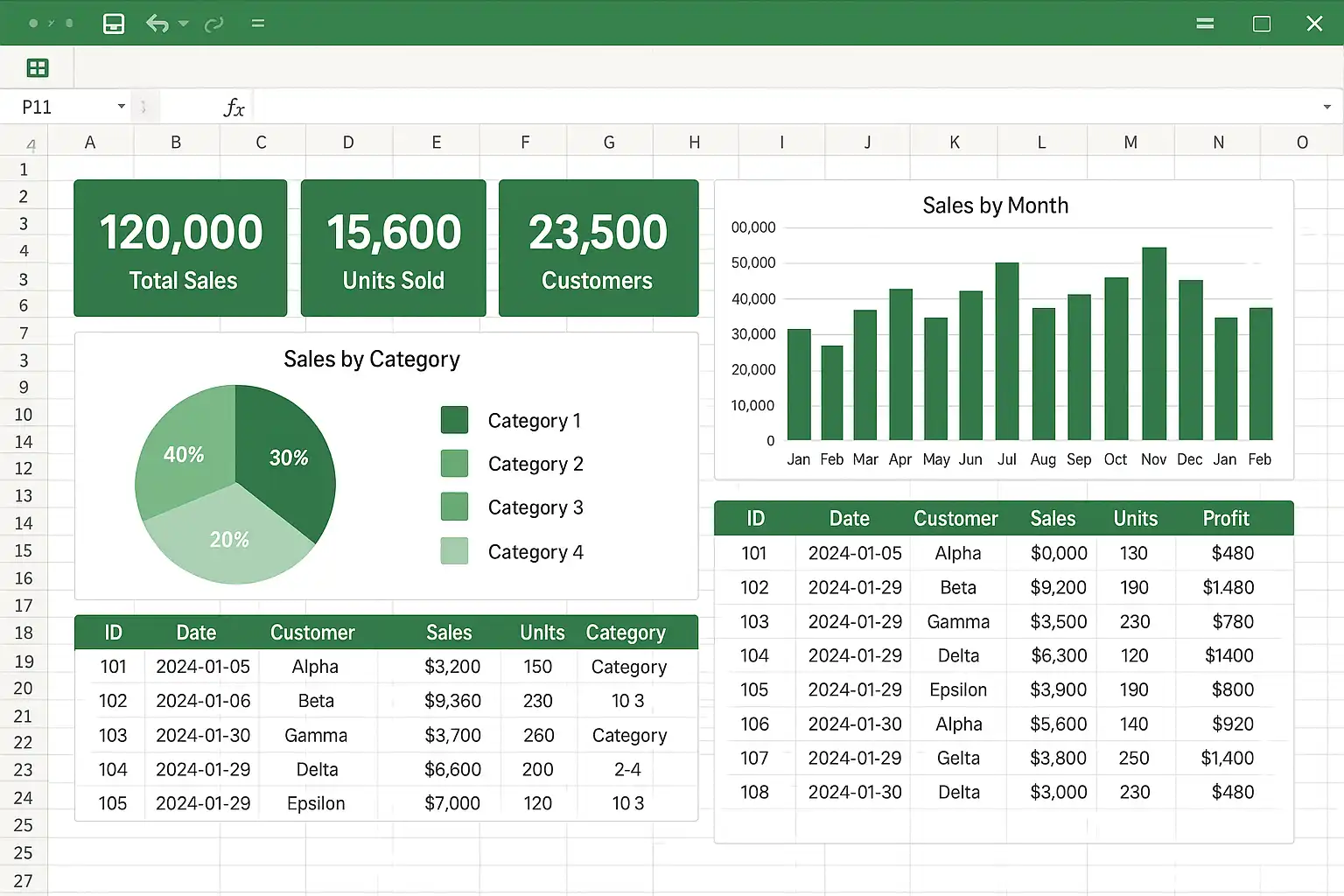Click the select-all corner of the grid

click(24, 141)
